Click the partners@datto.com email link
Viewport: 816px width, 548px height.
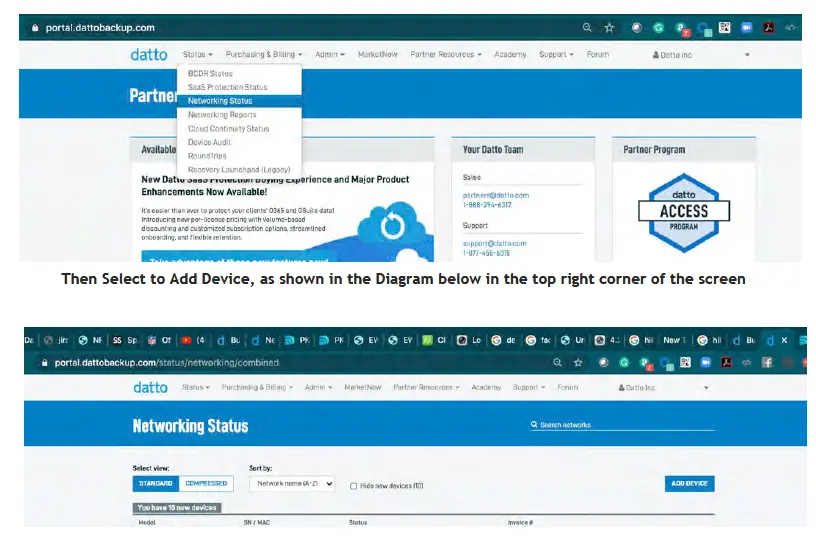point(495,196)
